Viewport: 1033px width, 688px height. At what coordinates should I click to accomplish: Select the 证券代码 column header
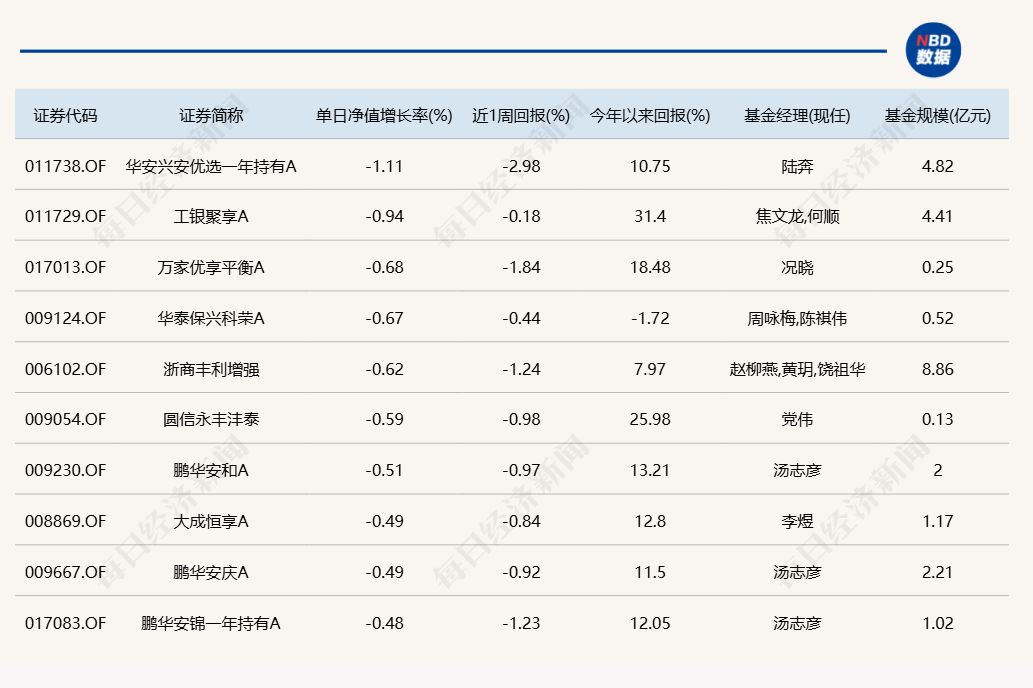tap(65, 116)
